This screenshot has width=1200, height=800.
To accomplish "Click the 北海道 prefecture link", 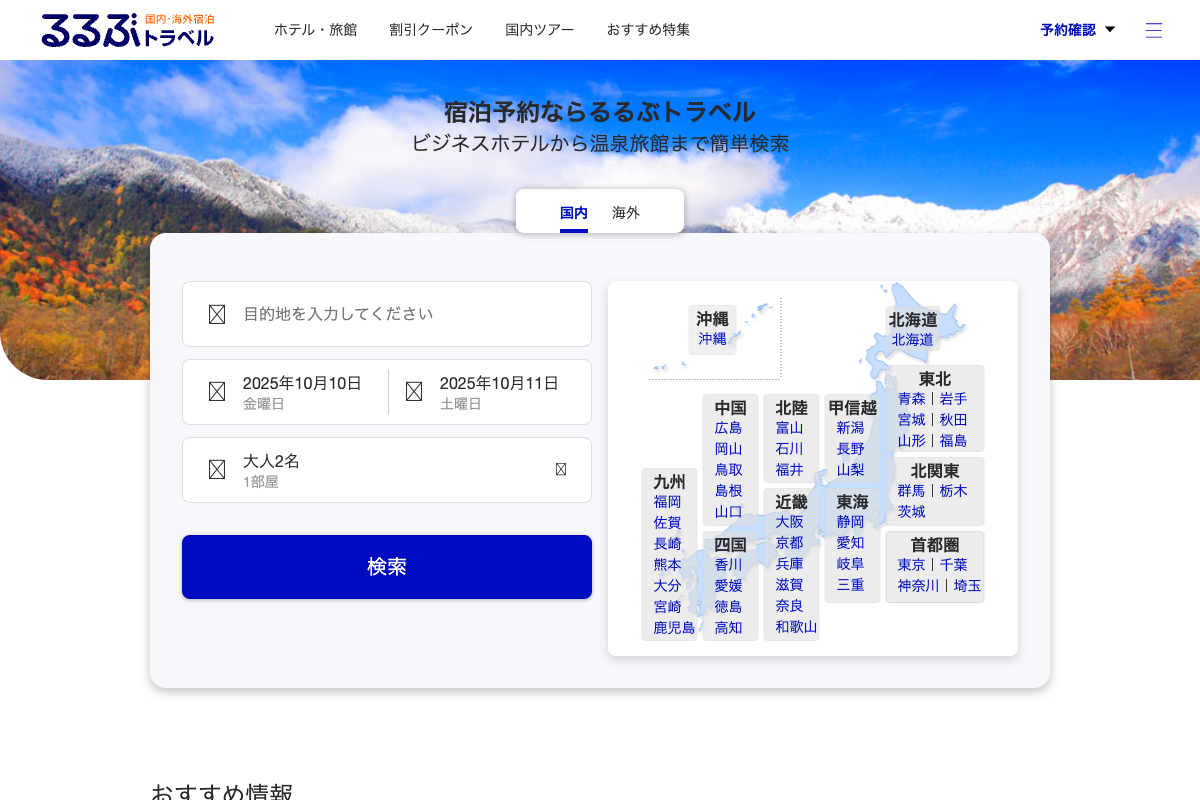I will [x=912, y=340].
